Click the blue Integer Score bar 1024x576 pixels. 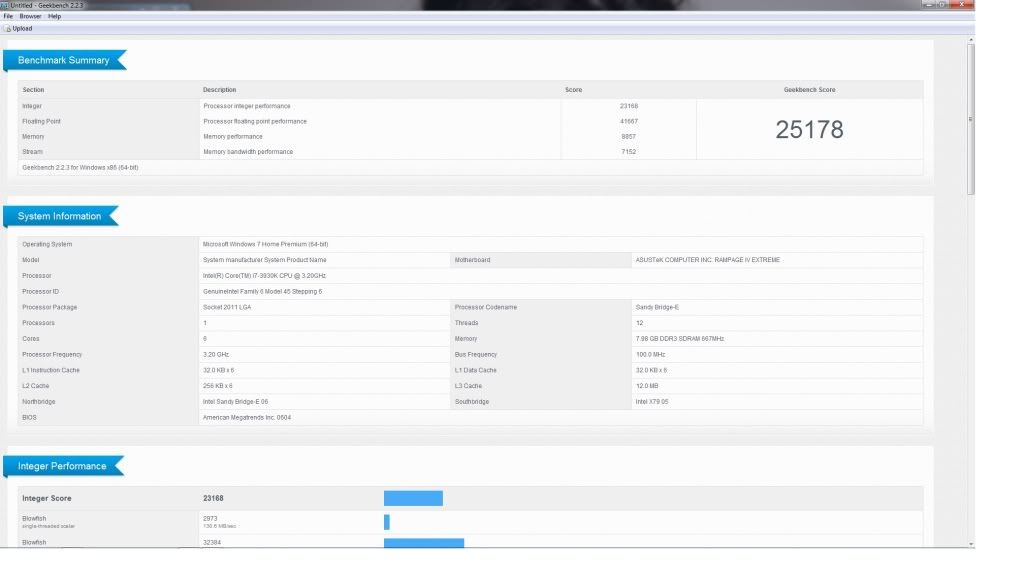(413, 498)
